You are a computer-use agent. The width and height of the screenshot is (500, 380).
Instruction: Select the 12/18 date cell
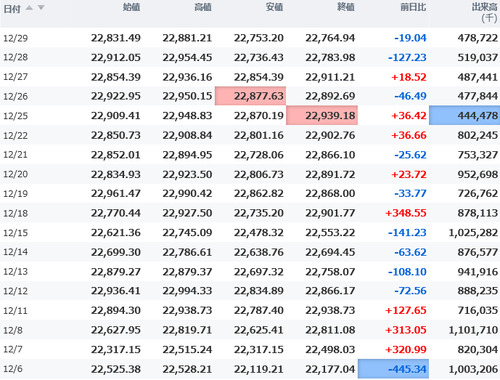click(x=15, y=213)
